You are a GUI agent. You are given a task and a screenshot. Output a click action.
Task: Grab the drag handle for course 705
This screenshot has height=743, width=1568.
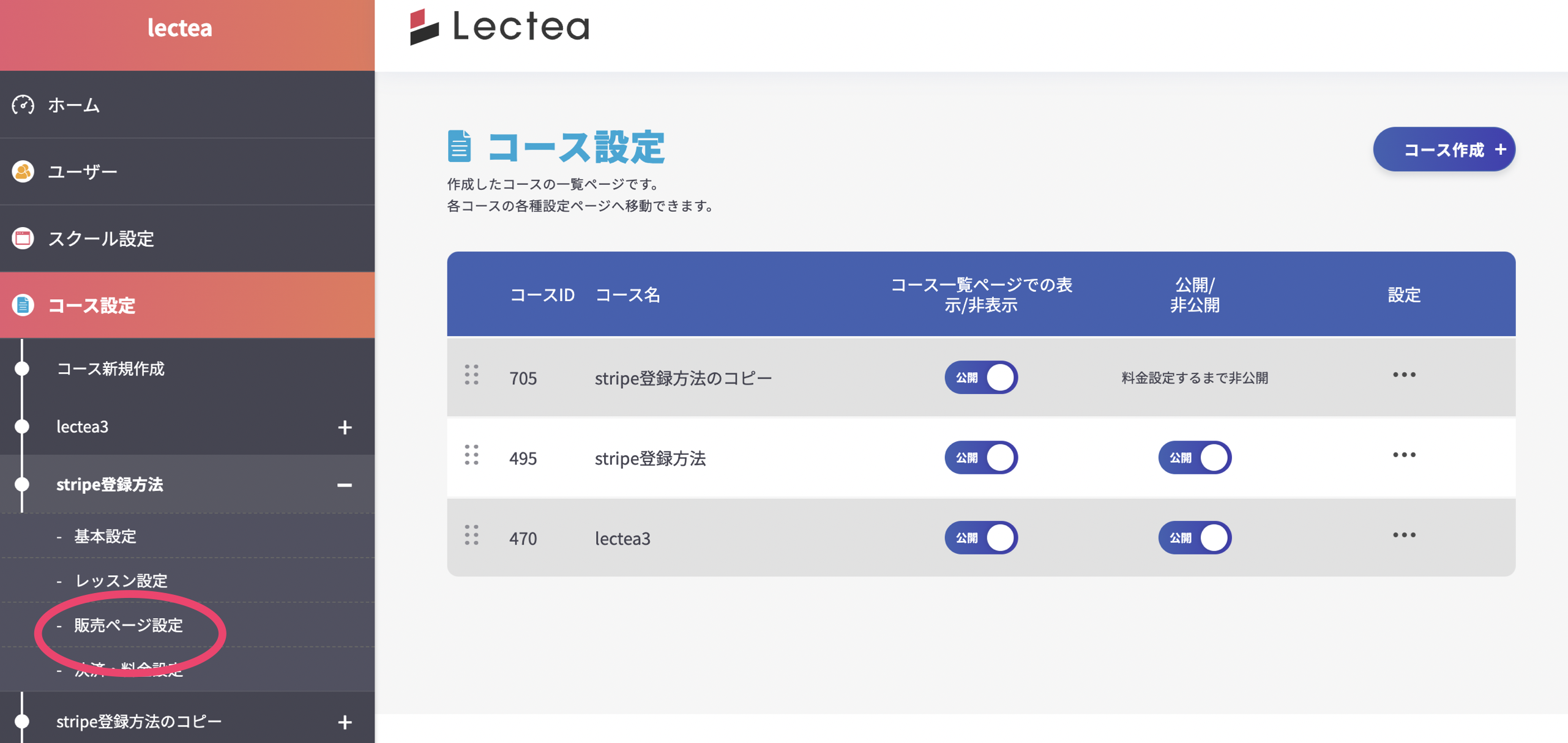[471, 375]
